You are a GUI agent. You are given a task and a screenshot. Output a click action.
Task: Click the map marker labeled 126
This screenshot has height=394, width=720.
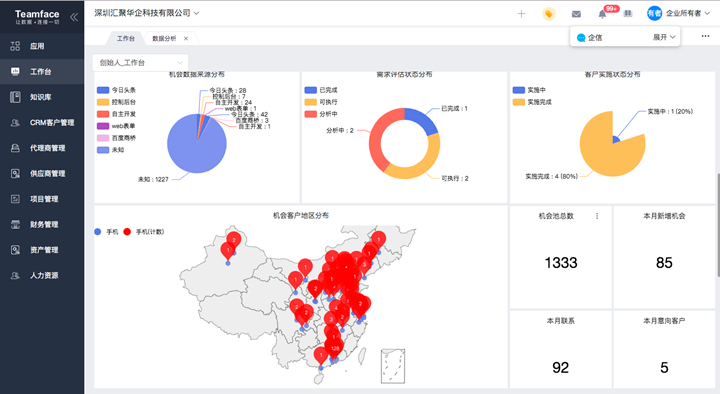(x=335, y=349)
